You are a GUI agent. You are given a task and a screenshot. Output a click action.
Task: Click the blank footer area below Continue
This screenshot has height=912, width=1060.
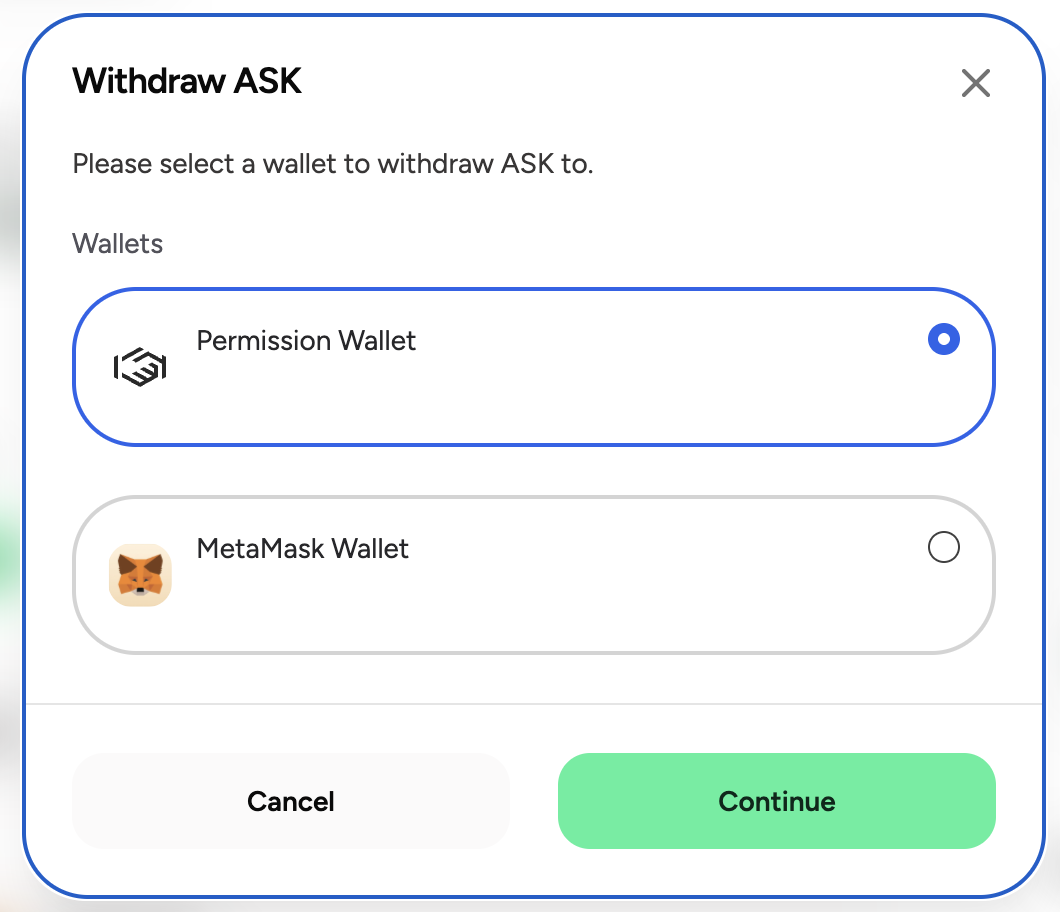click(x=534, y=871)
